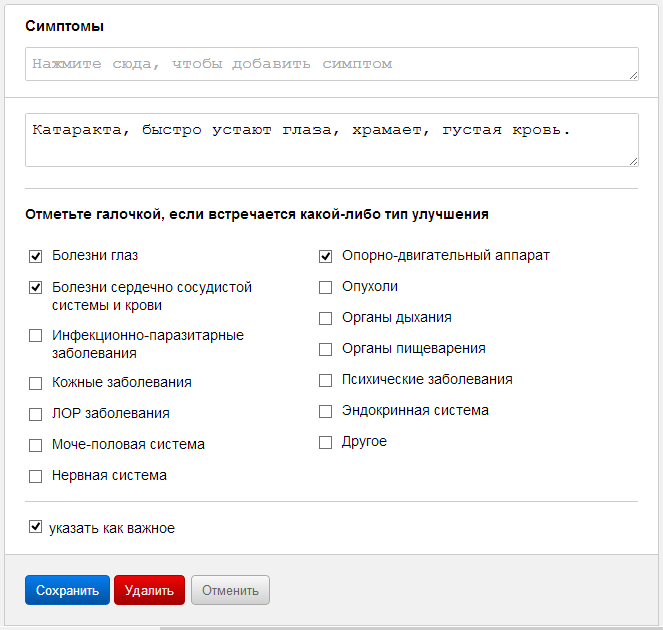The image size is (663, 630).
Task: Click the textarea containing 'Катаракта' text
Action: [331, 139]
